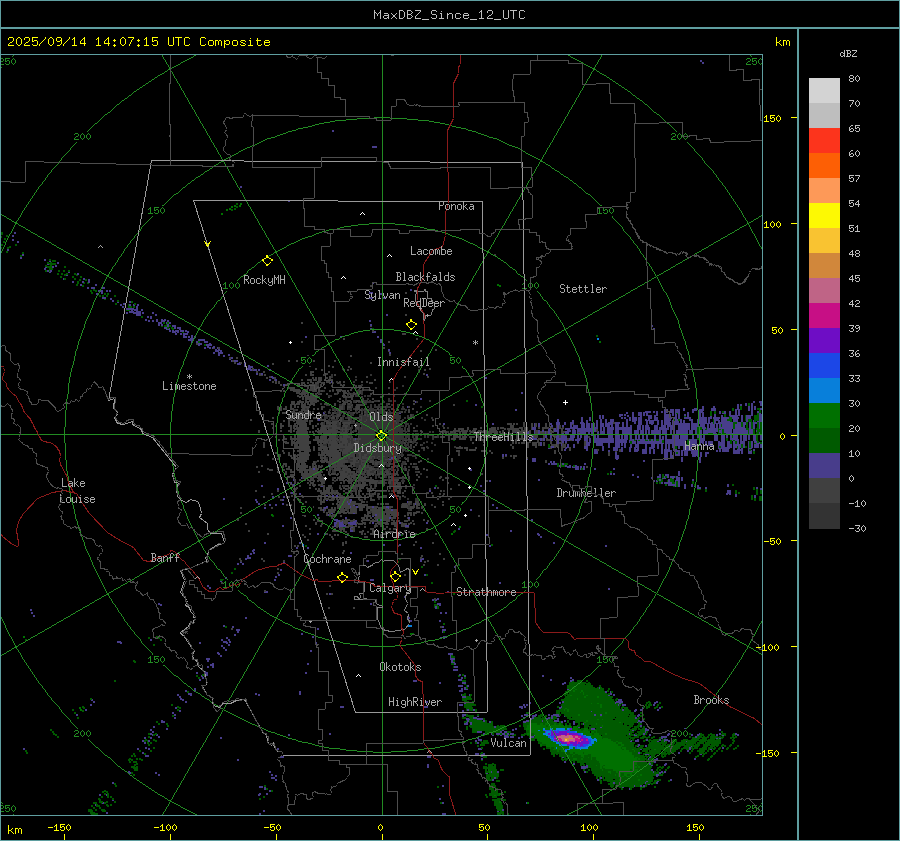The image size is (900, 841).
Task: Click the Drumheller city label
Action: coord(586,493)
